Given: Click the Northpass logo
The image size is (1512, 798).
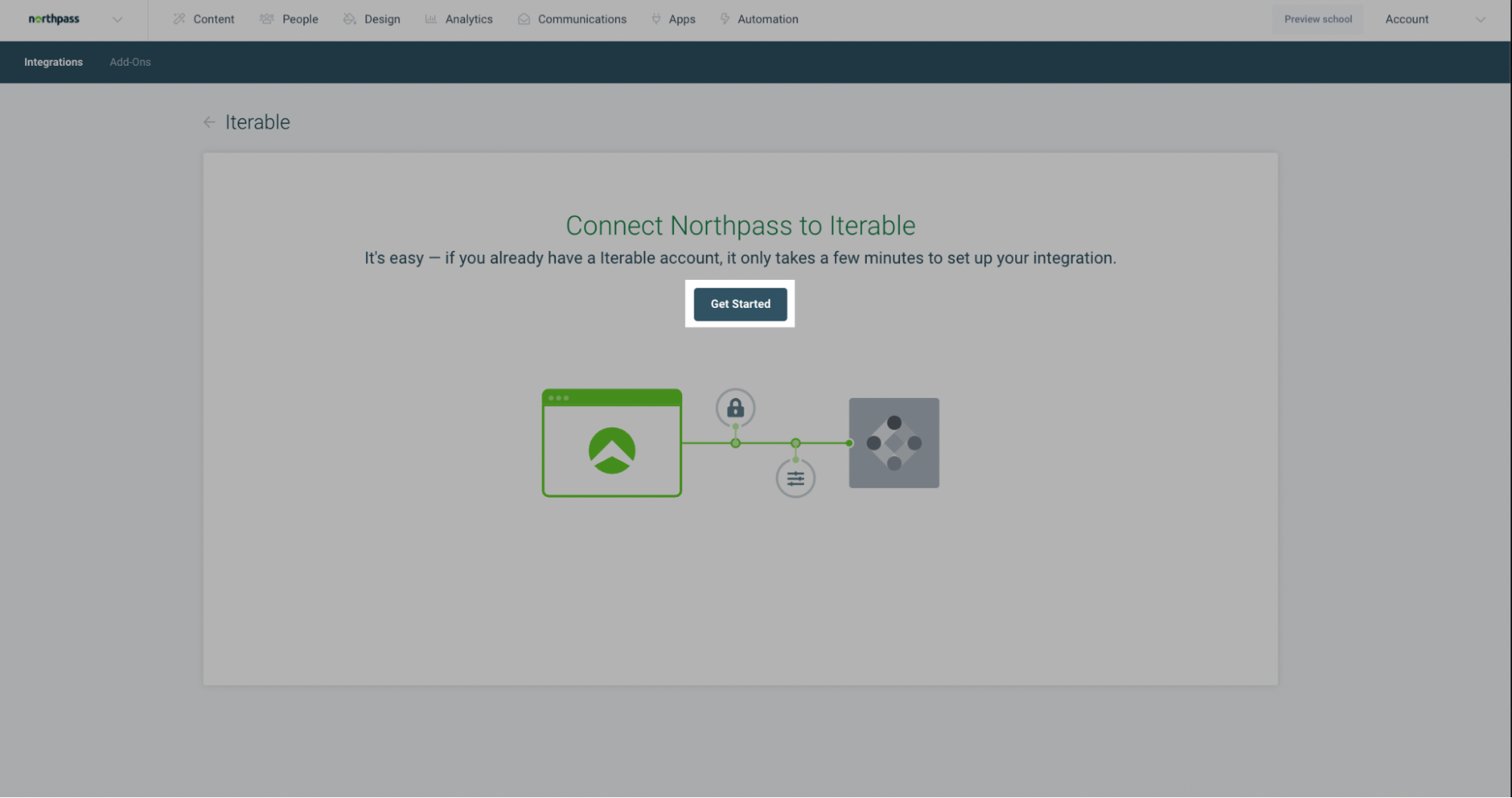Looking at the screenshot, I should [x=54, y=19].
